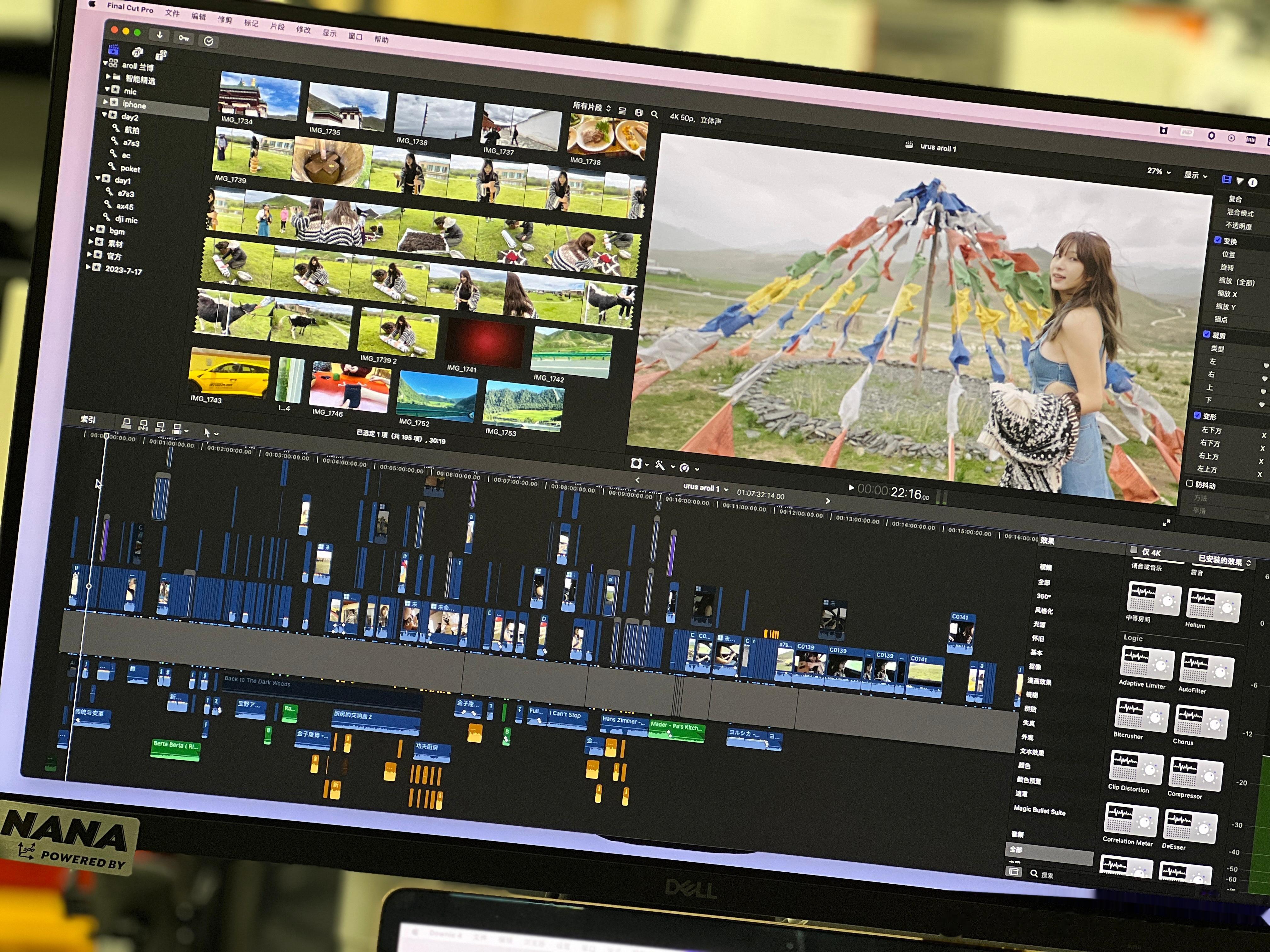1270x952 pixels.
Task: Open the viewer 显示 dropdown
Action: pos(1196,175)
